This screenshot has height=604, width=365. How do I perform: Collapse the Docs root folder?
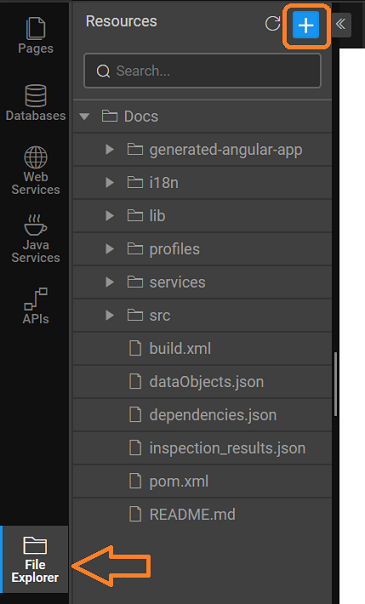pyautogui.click(x=84, y=116)
